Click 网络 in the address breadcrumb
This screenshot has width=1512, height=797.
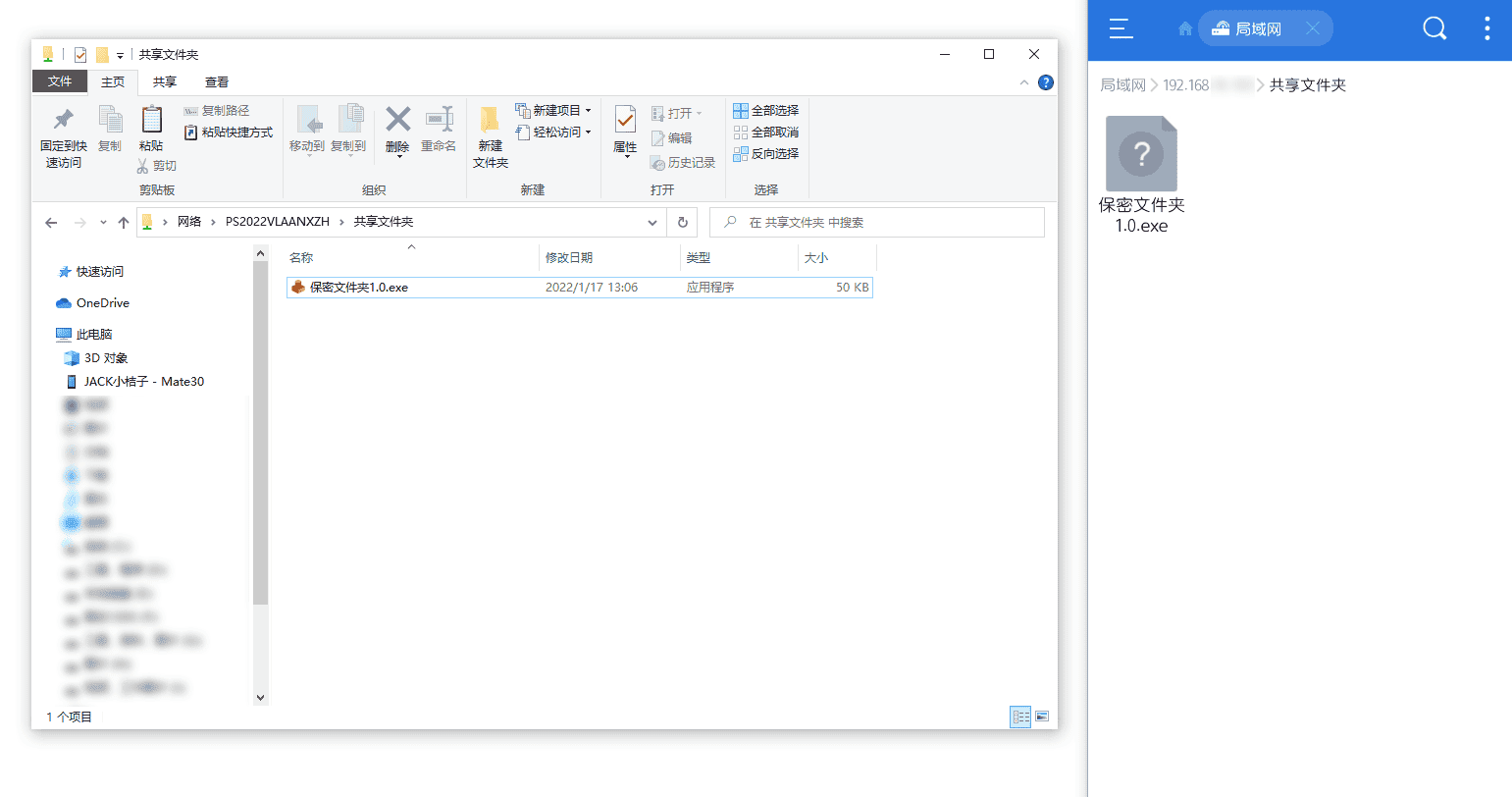click(189, 222)
